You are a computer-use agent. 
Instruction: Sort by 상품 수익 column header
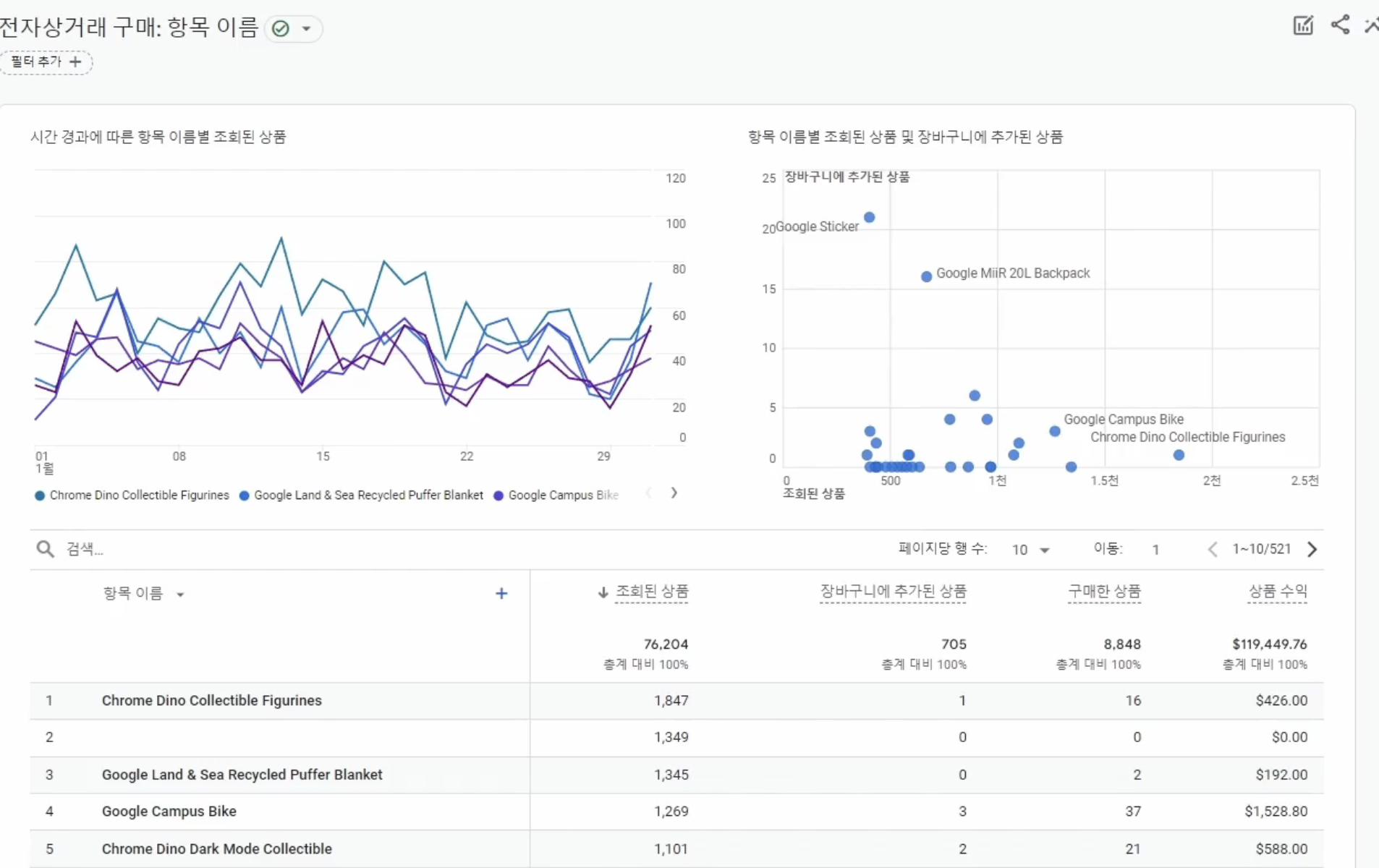pos(1278,592)
